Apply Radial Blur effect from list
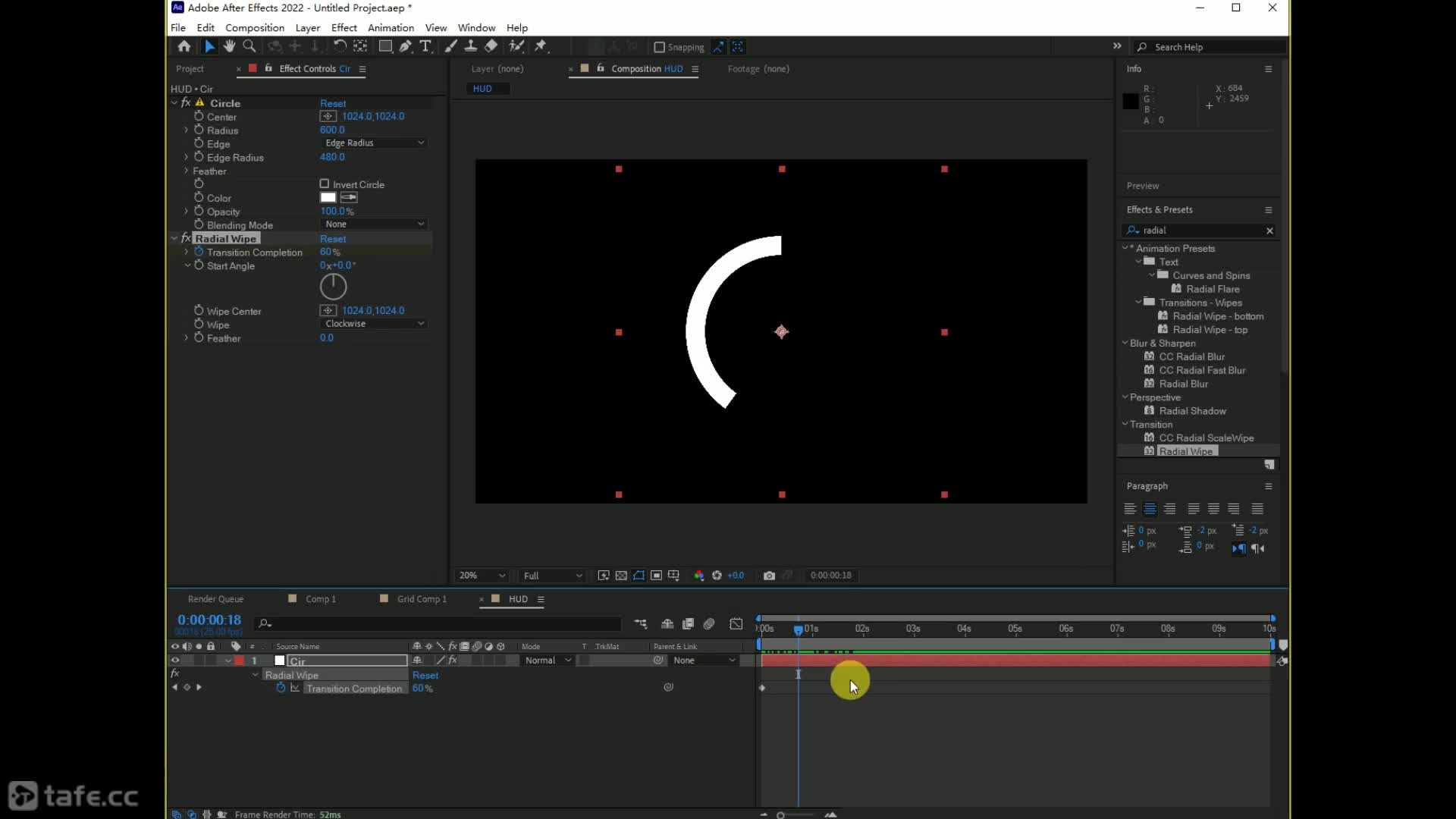The image size is (1456, 819). [x=1183, y=384]
